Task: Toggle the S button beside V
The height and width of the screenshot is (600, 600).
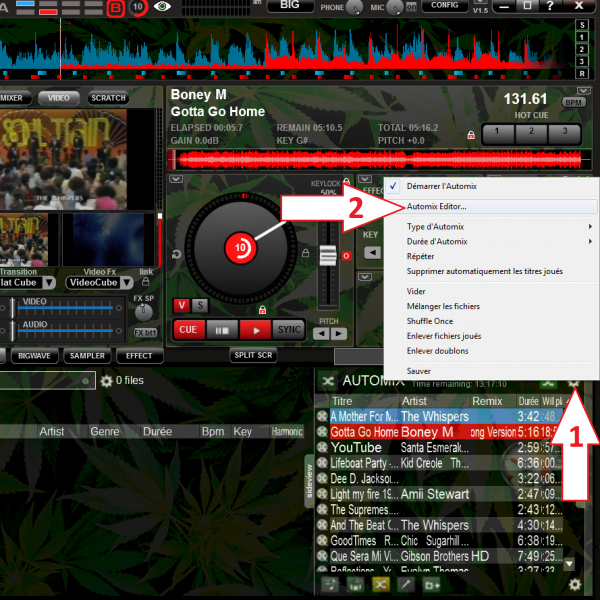Action: [199, 305]
